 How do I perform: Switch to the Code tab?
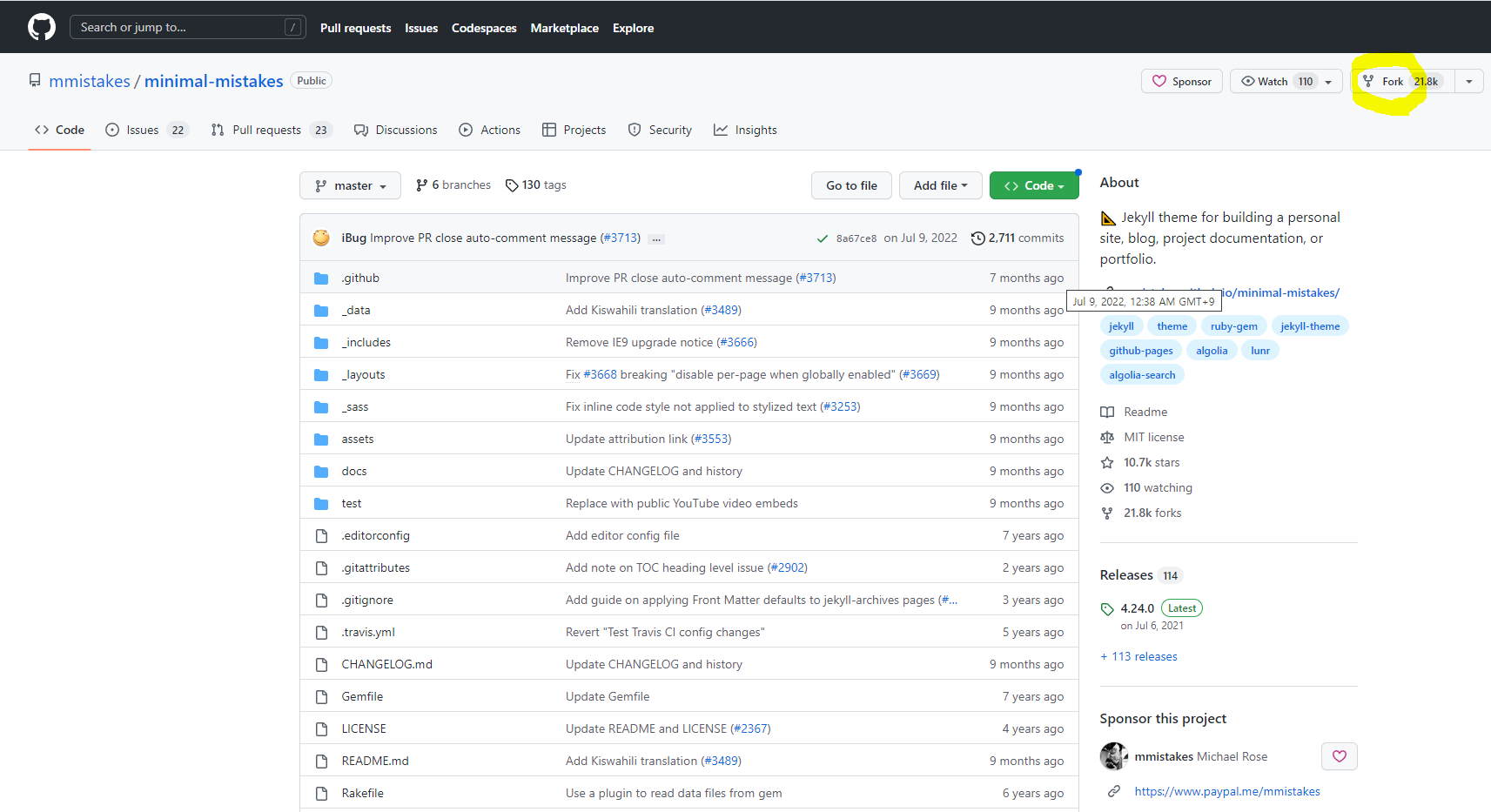[59, 130]
